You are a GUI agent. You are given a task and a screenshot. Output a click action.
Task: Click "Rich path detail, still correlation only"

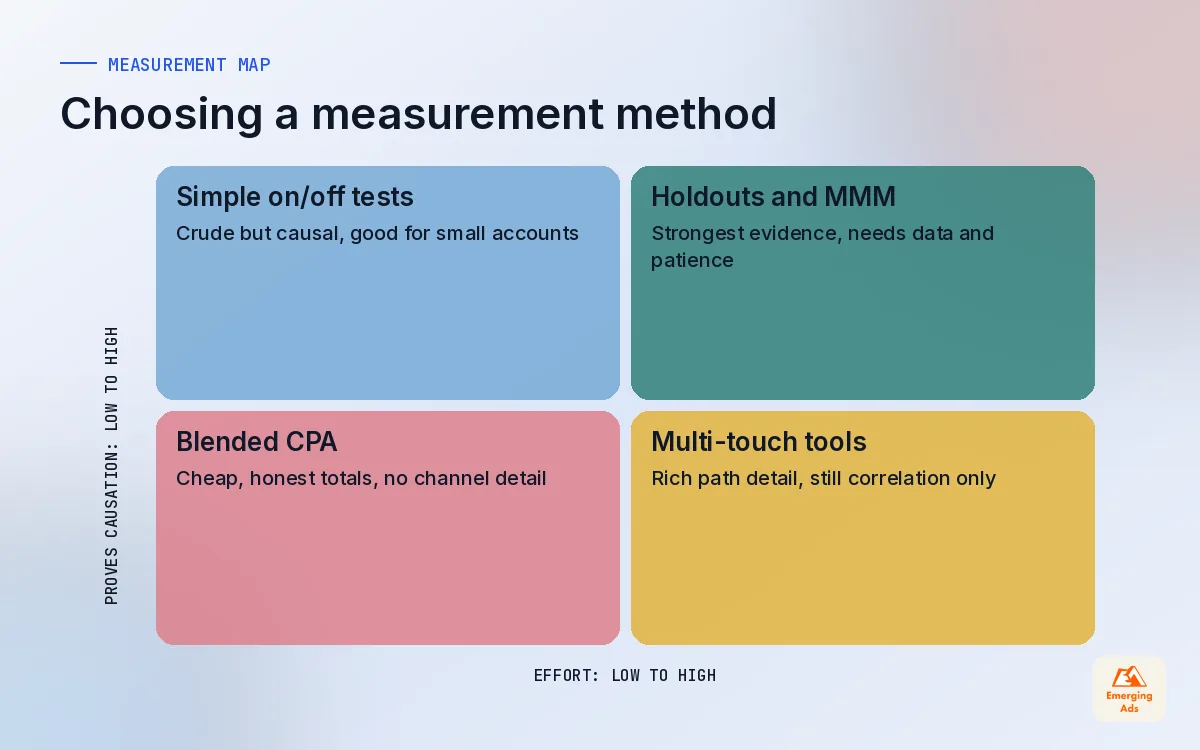[823, 478]
